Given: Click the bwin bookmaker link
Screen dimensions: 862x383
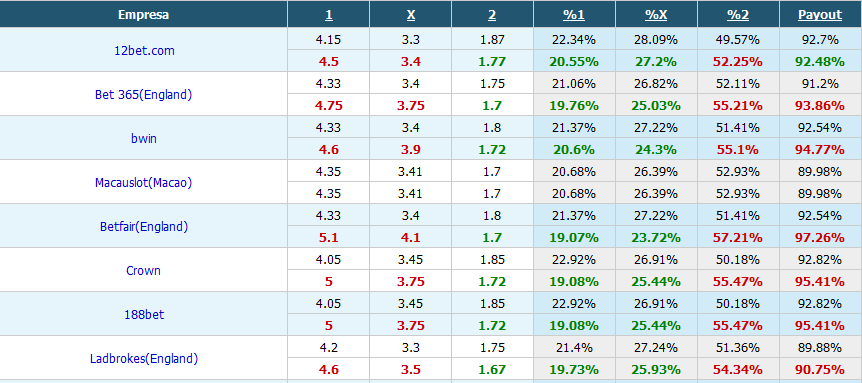Looking at the screenshot, I should (143, 138).
